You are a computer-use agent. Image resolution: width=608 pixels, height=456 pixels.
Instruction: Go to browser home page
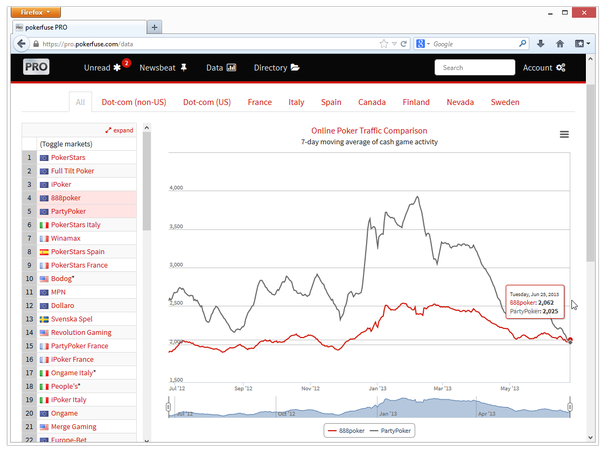[560, 44]
